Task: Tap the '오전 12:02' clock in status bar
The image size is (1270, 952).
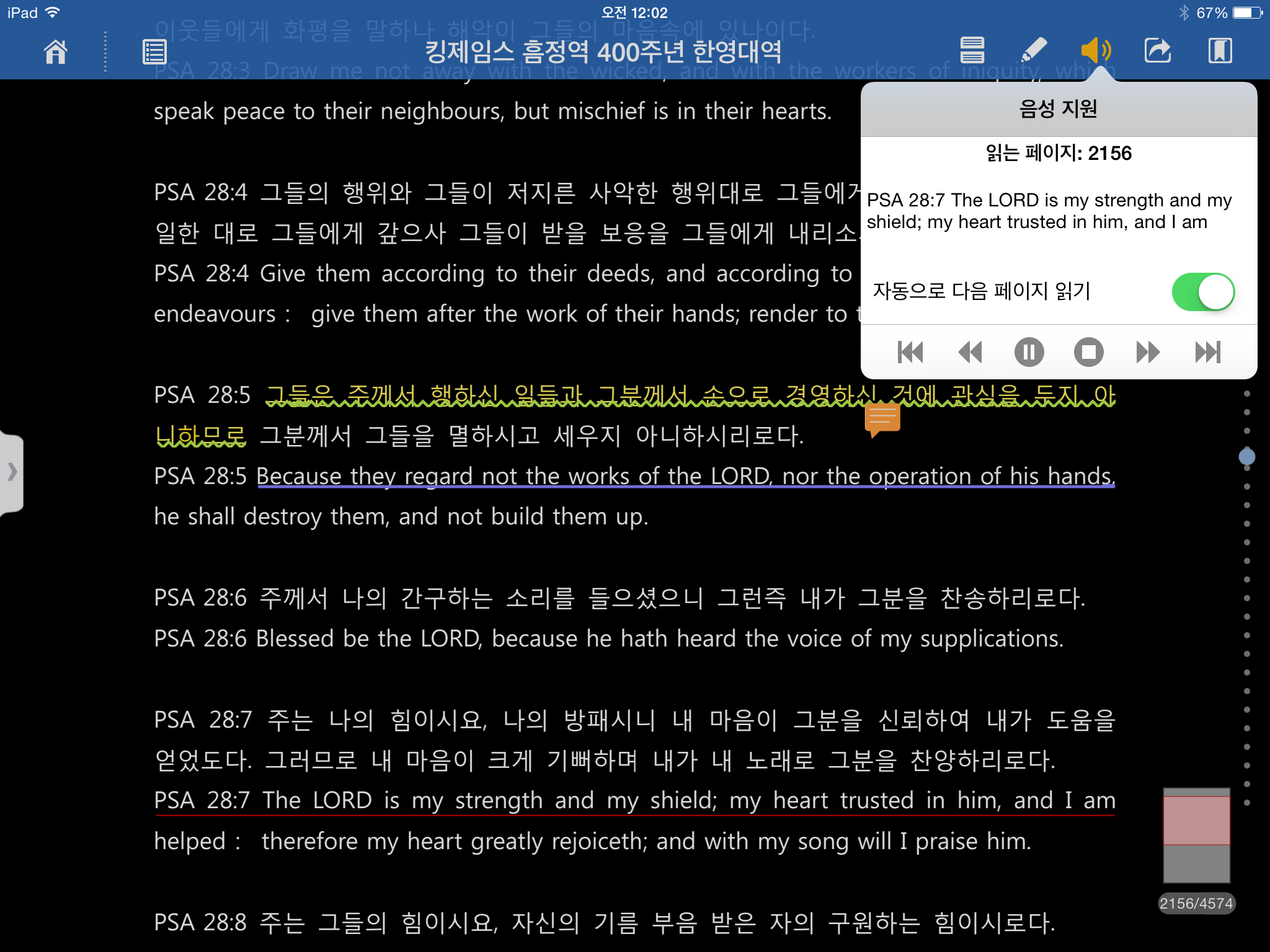Action: click(634, 12)
